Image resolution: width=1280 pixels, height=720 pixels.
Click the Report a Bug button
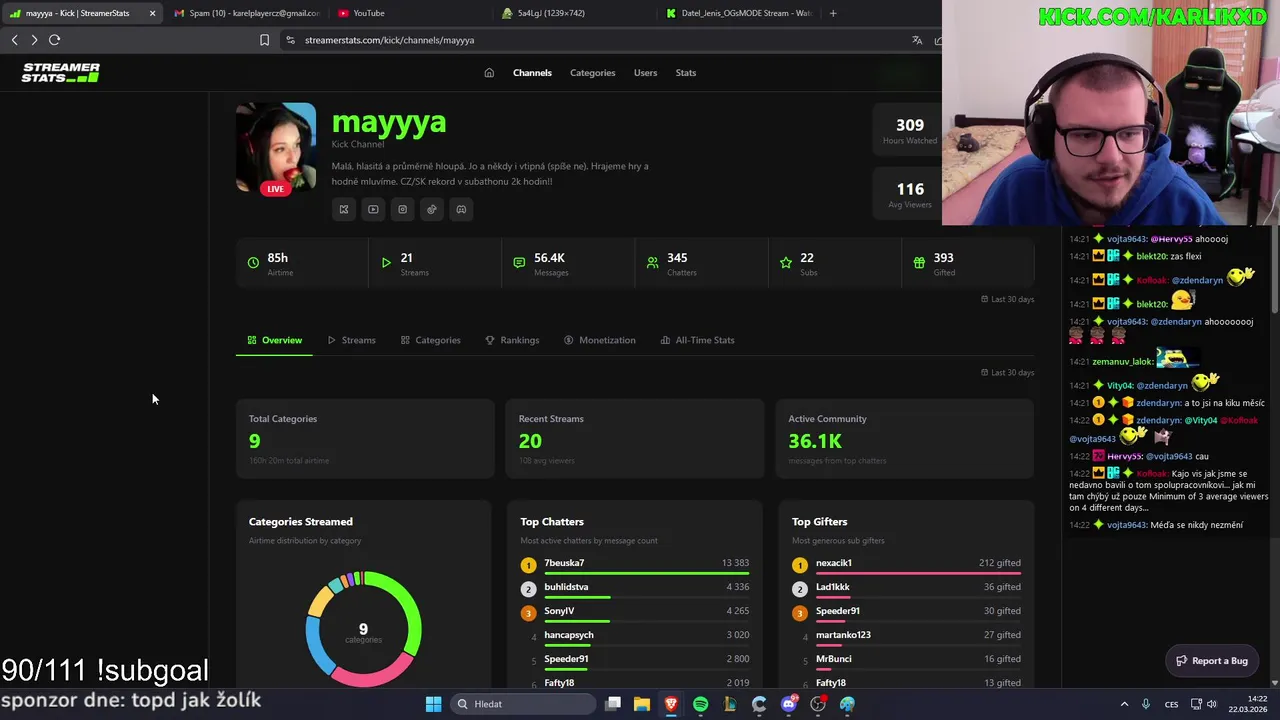coord(1212,660)
